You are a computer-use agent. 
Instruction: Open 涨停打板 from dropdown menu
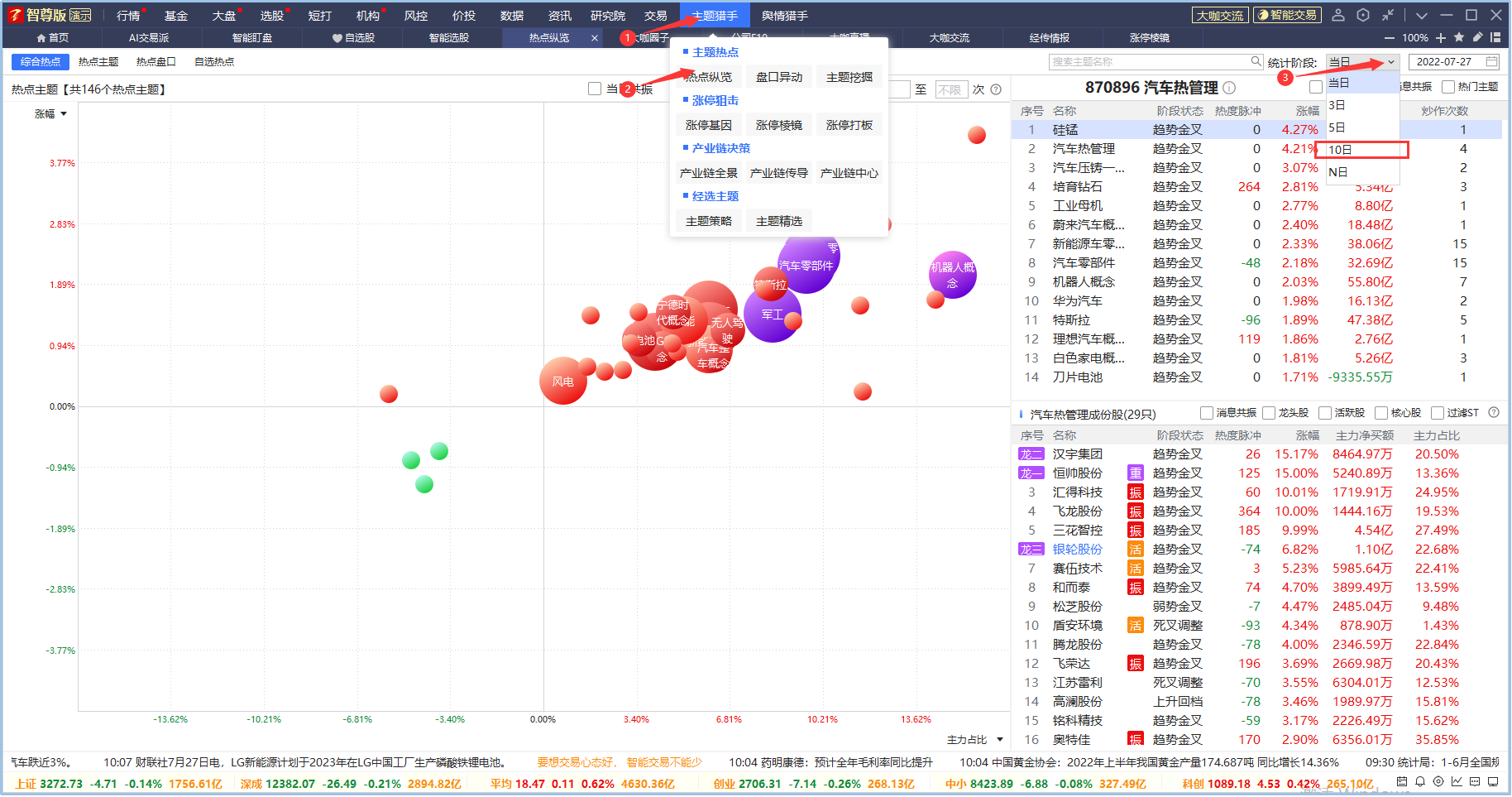coord(849,125)
